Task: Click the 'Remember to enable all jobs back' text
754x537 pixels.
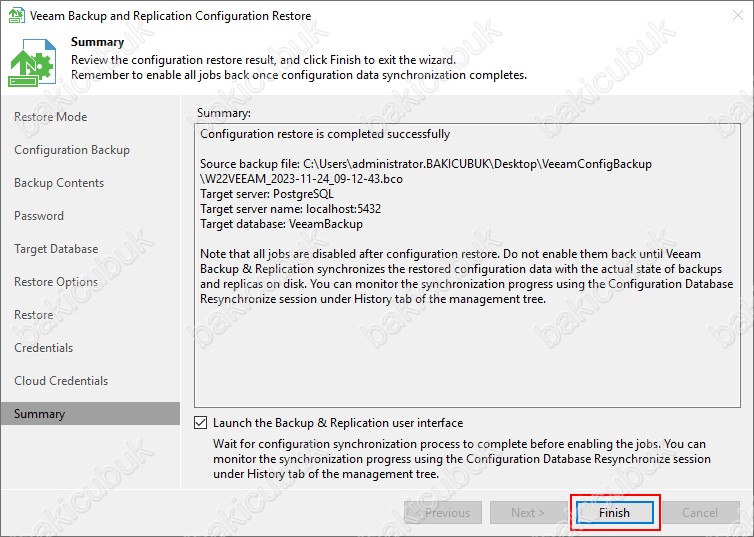Action: coord(299,75)
